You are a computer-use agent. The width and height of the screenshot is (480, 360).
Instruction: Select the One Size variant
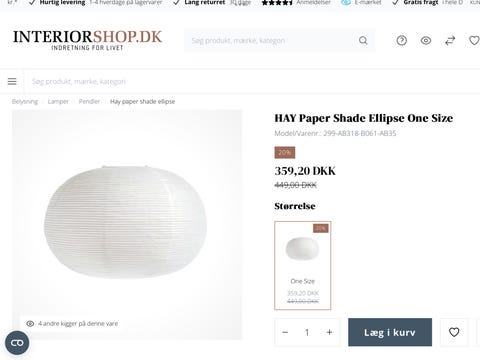point(303,266)
